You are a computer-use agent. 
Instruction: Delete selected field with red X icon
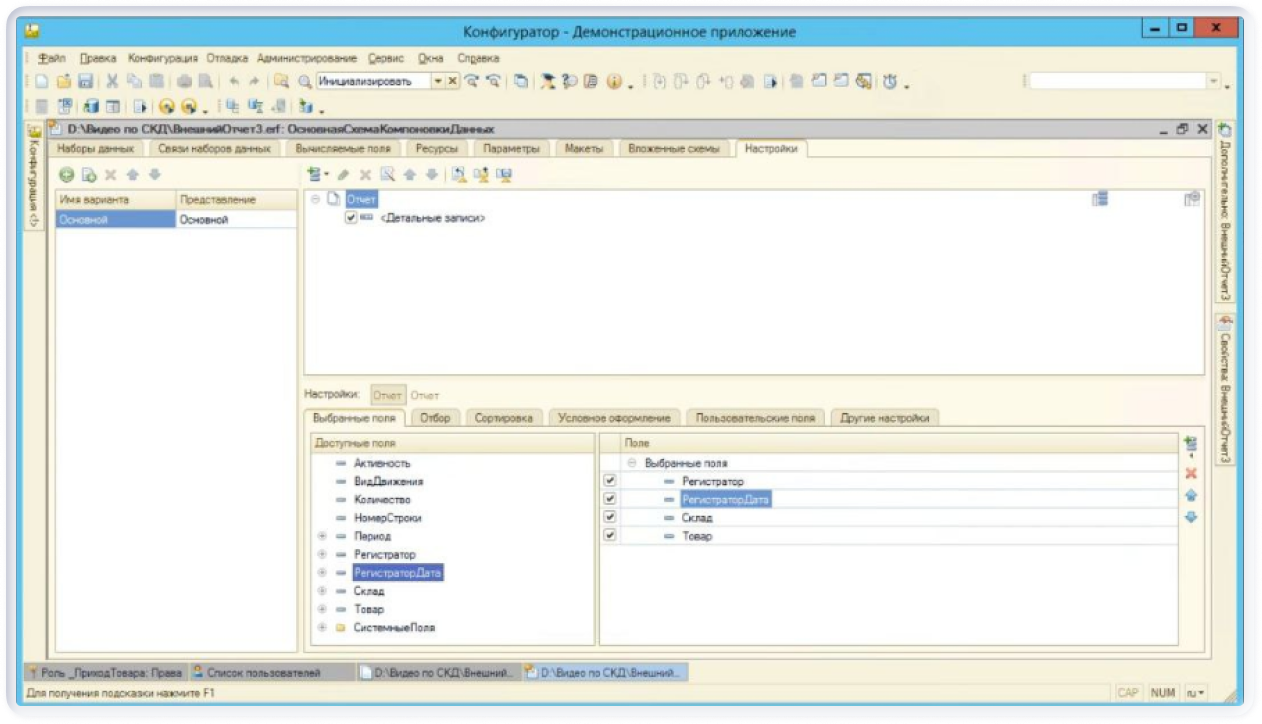coord(1190,474)
